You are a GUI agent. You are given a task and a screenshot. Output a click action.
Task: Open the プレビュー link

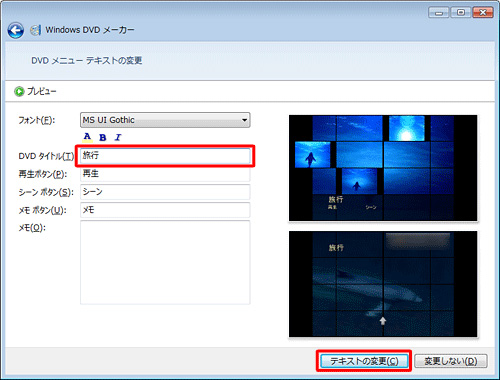(x=42, y=91)
